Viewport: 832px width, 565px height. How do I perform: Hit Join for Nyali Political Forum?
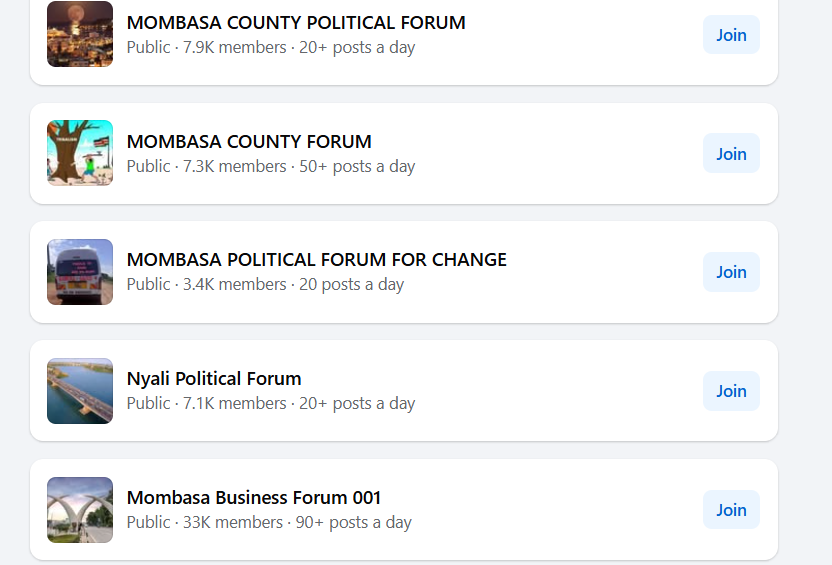[x=731, y=391]
